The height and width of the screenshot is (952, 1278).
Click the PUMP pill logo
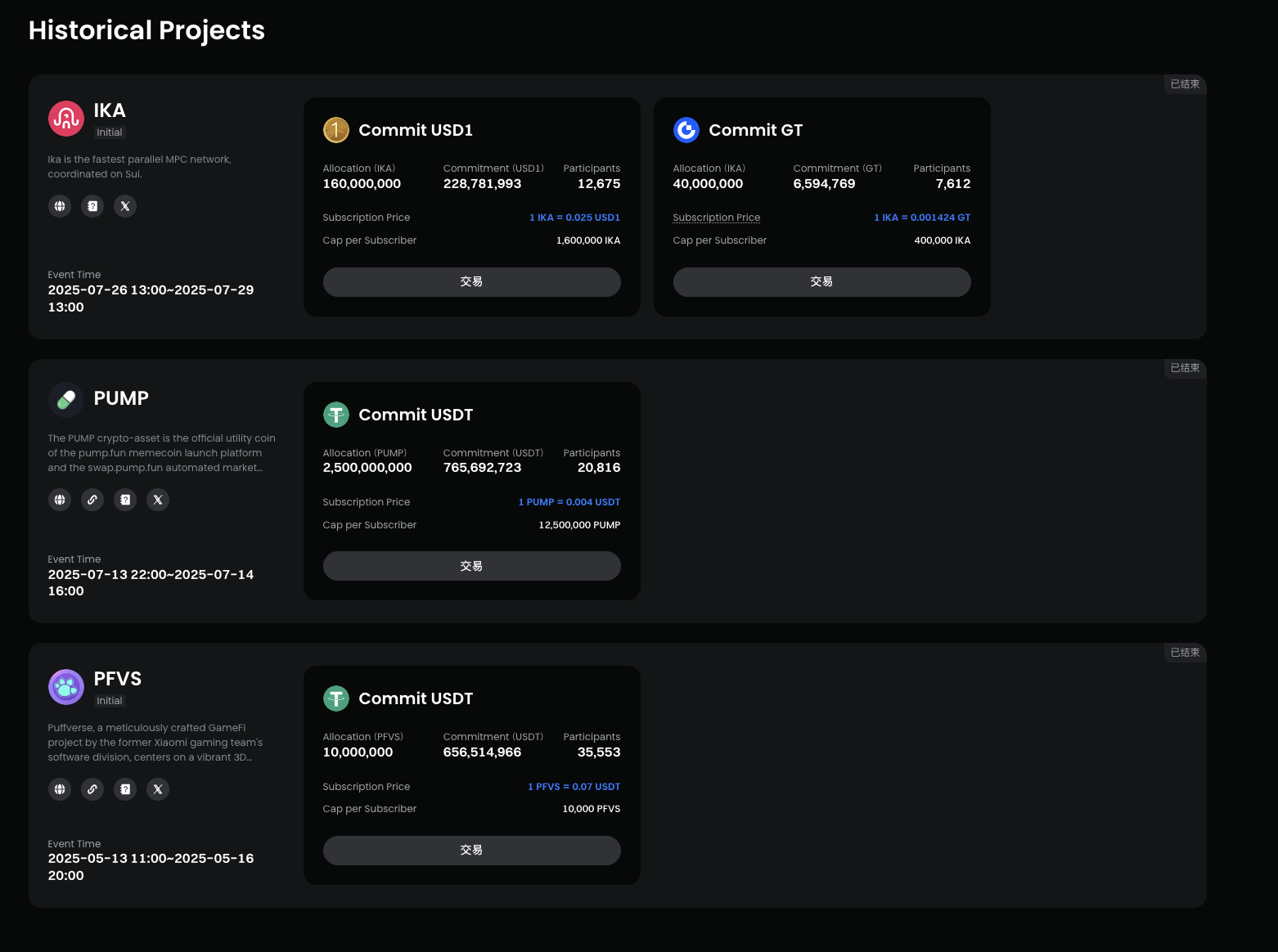click(66, 400)
